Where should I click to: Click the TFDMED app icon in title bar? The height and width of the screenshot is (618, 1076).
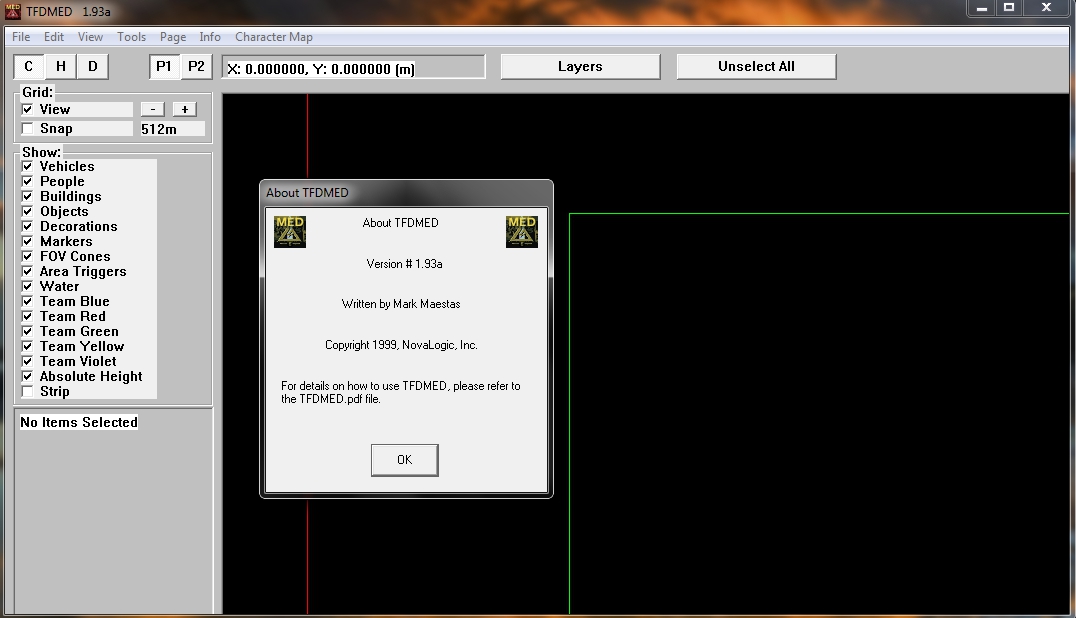point(12,11)
